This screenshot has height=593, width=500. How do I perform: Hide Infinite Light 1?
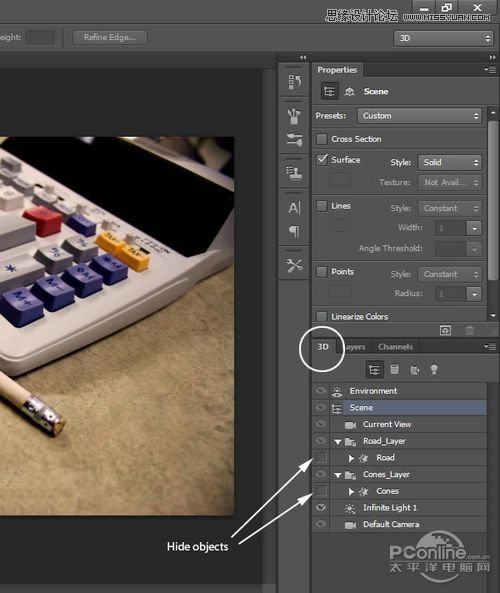[321, 507]
